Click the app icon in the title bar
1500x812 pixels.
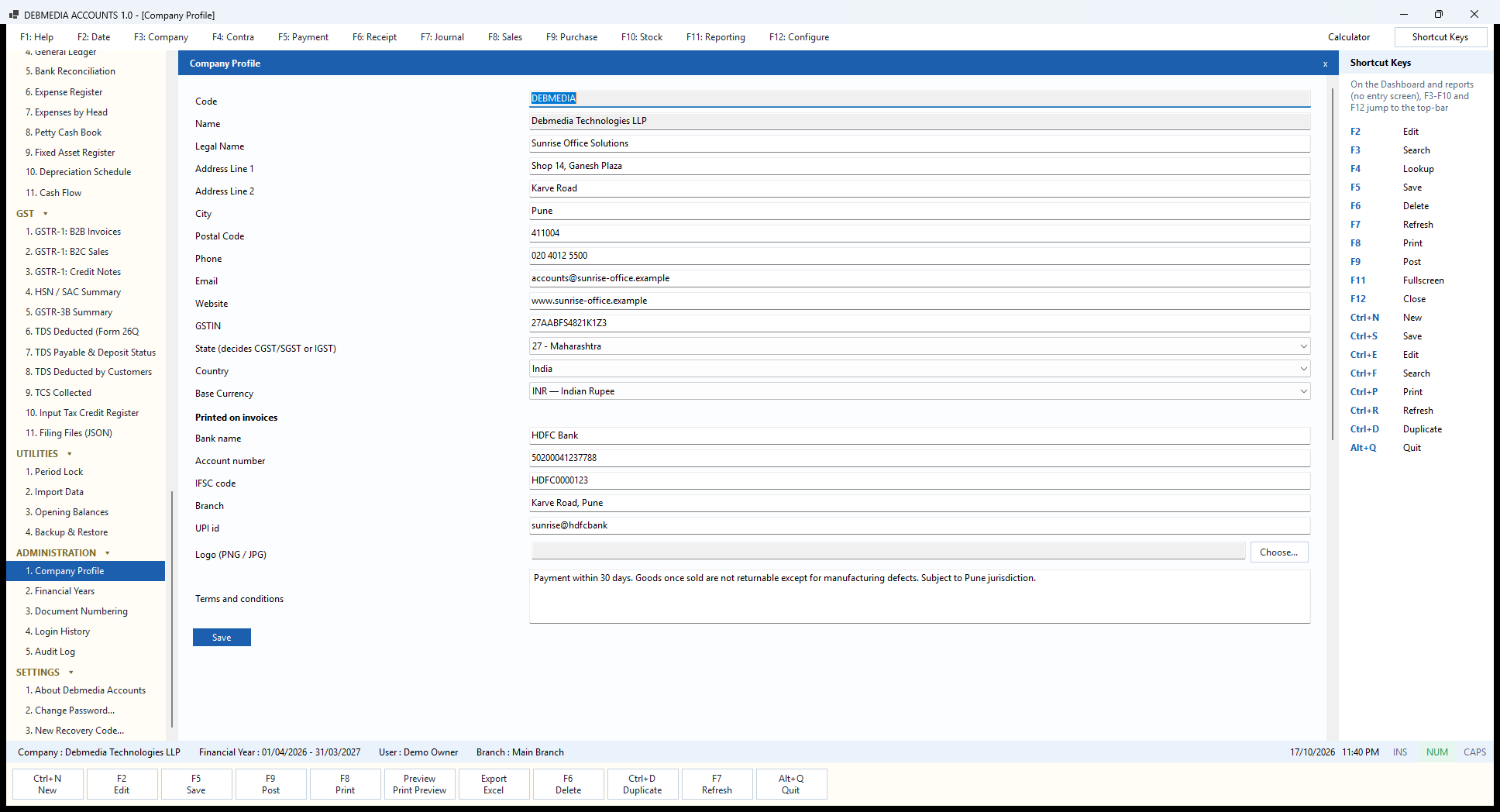click(13, 15)
